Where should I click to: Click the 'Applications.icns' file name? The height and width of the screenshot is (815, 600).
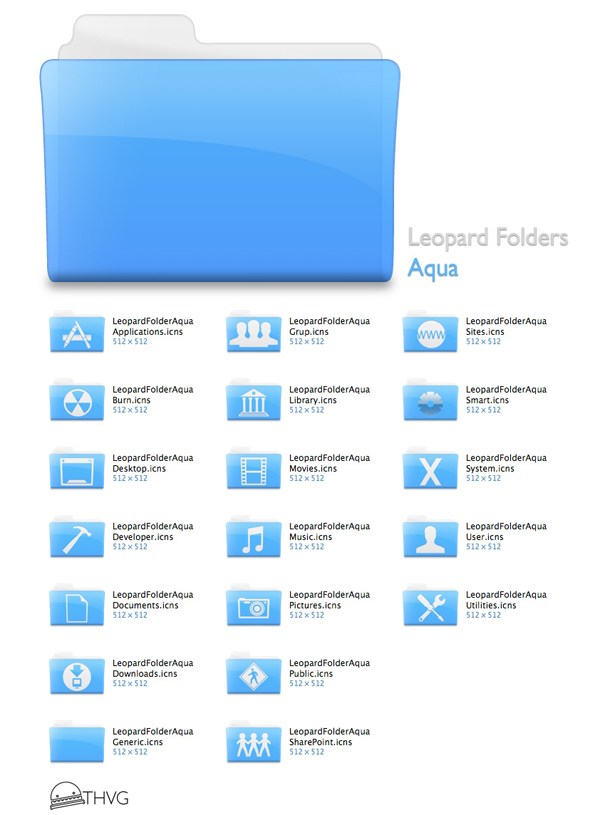click(148, 332)
